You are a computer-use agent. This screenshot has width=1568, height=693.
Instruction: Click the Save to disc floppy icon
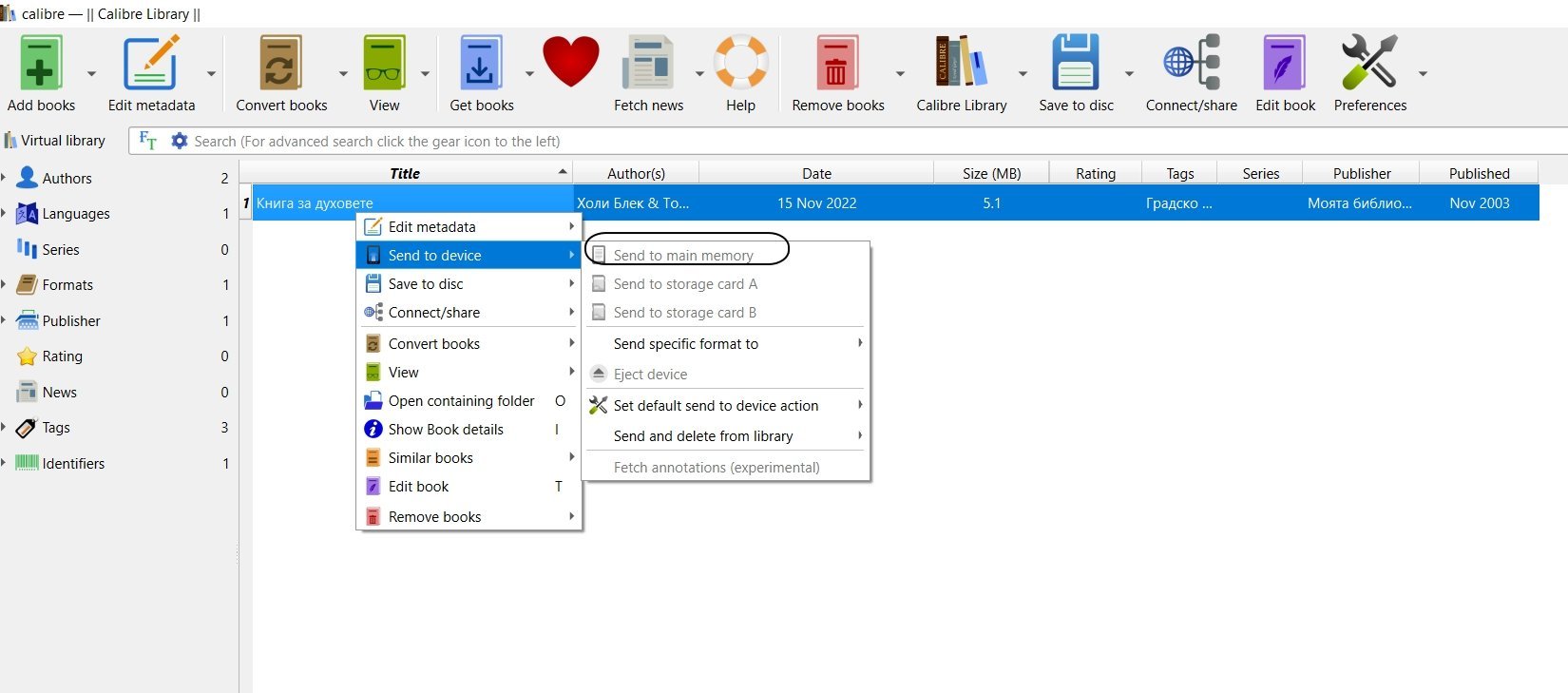(1076, 63)
